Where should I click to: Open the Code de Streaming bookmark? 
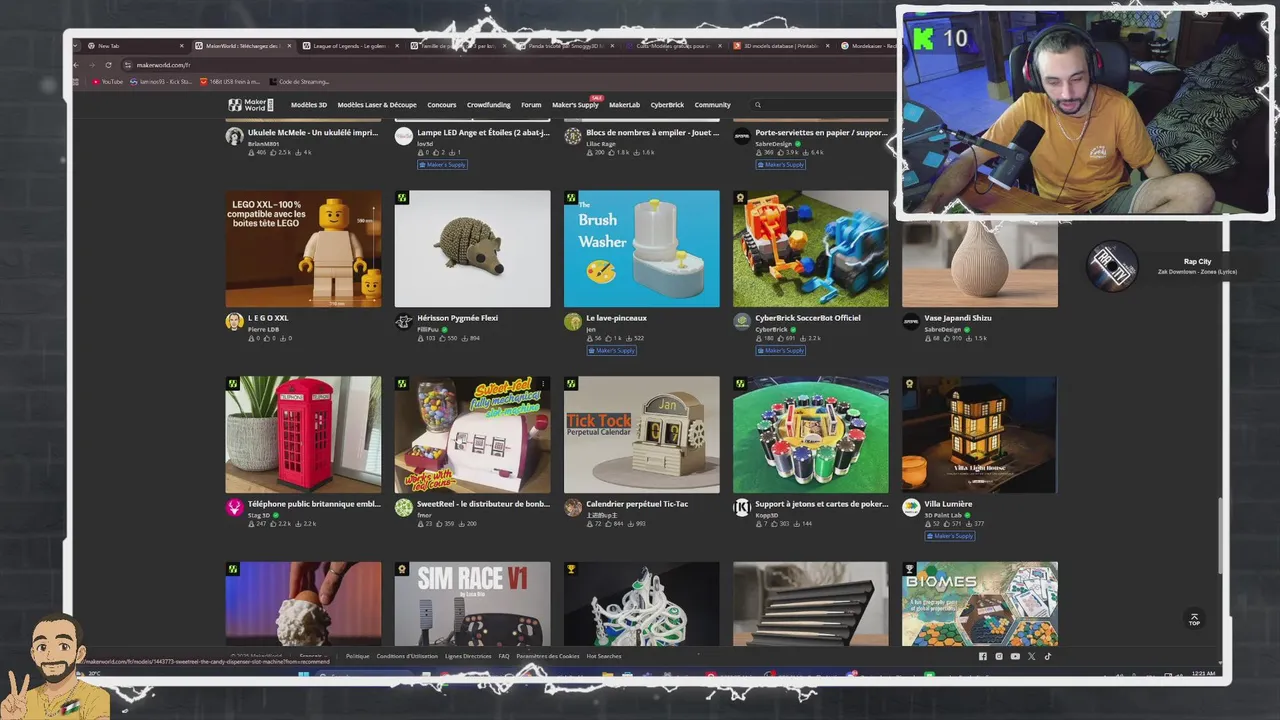pyautogui.click(x=299, y=82)
